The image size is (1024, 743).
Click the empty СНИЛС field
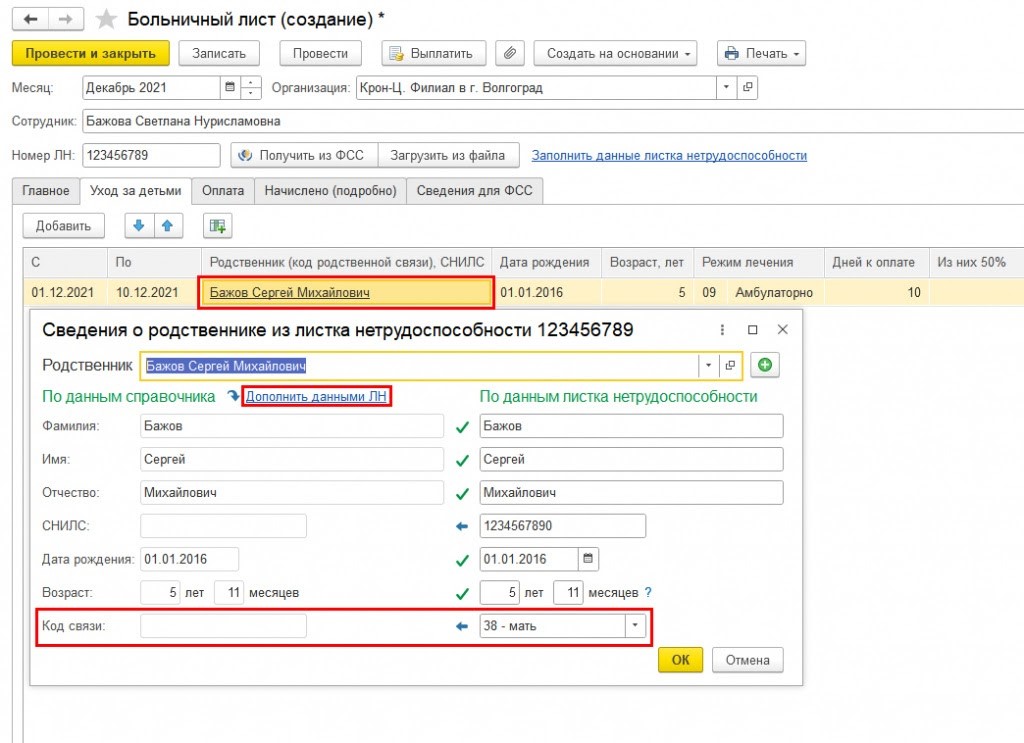click(223, 526)
